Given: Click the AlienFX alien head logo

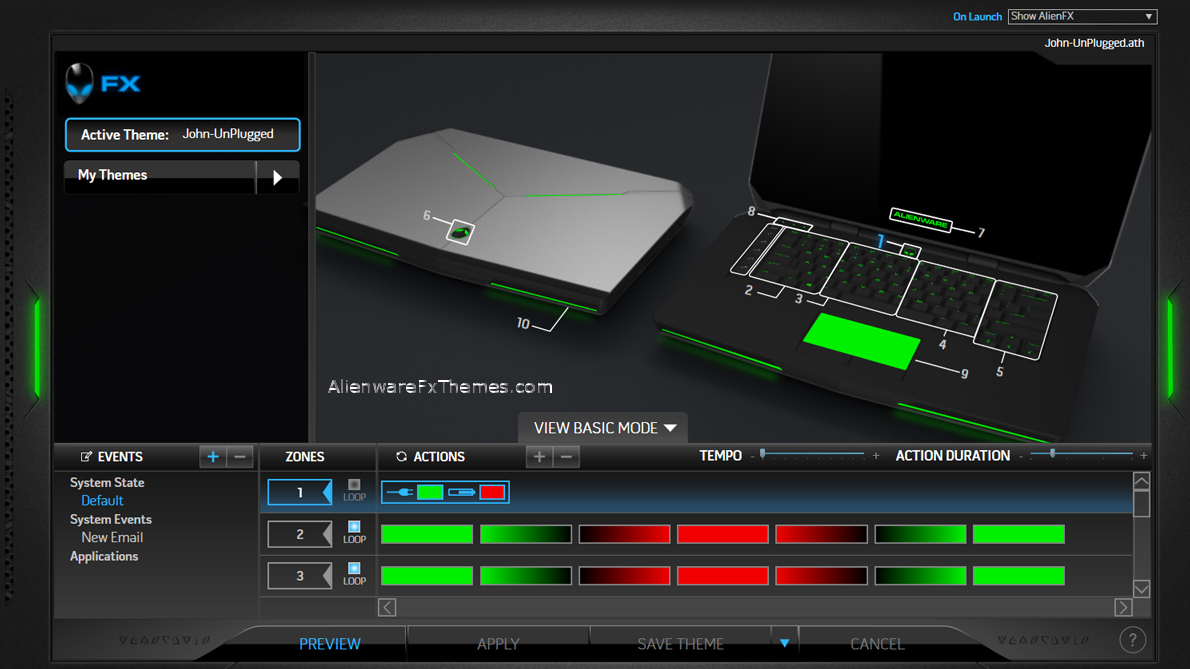Looking at the screenshot, I should [79, 83].
